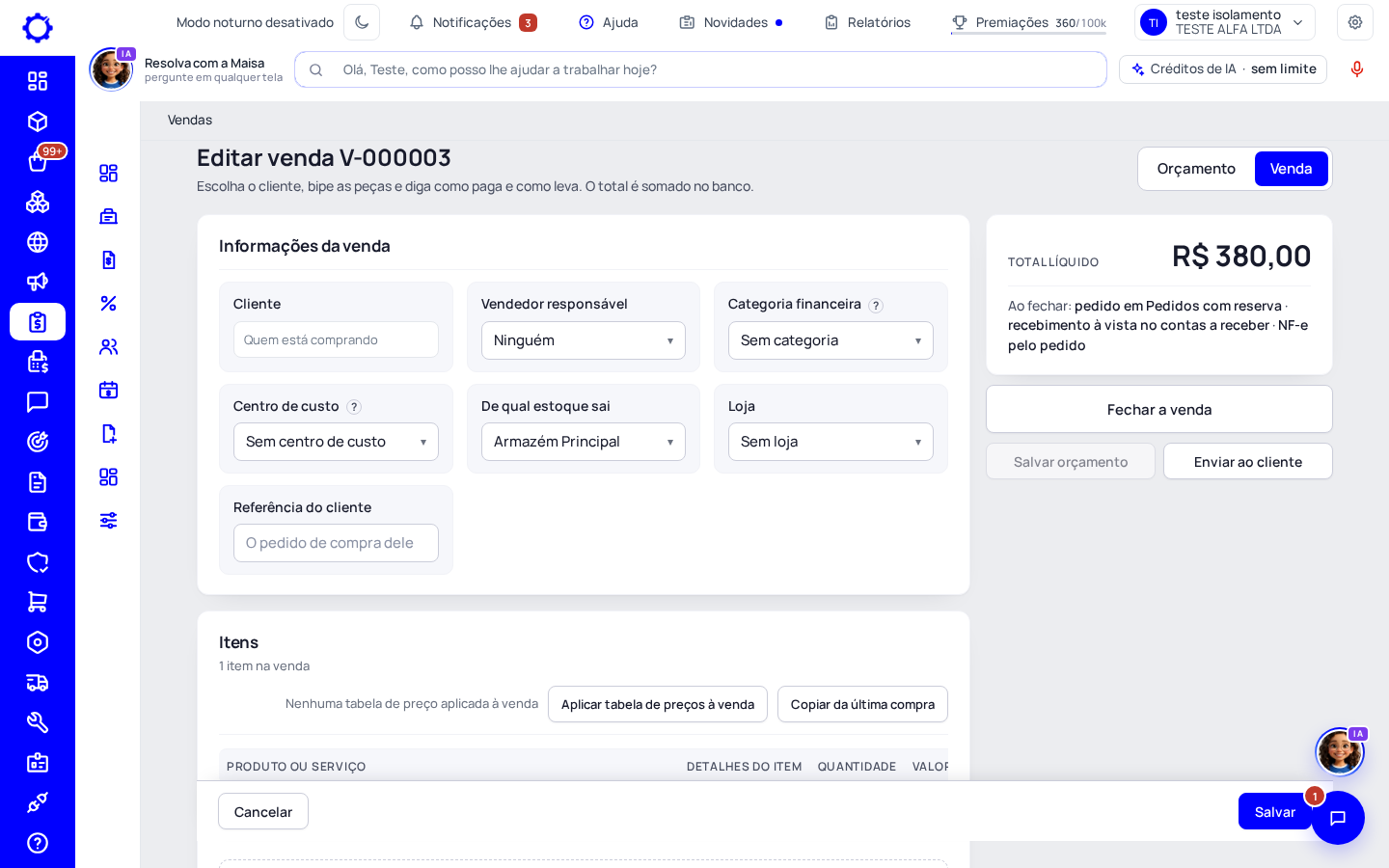This screenshot has height=868, width=1389.
Task: Click the Centro de custo help icon
Action: [354, 407]
